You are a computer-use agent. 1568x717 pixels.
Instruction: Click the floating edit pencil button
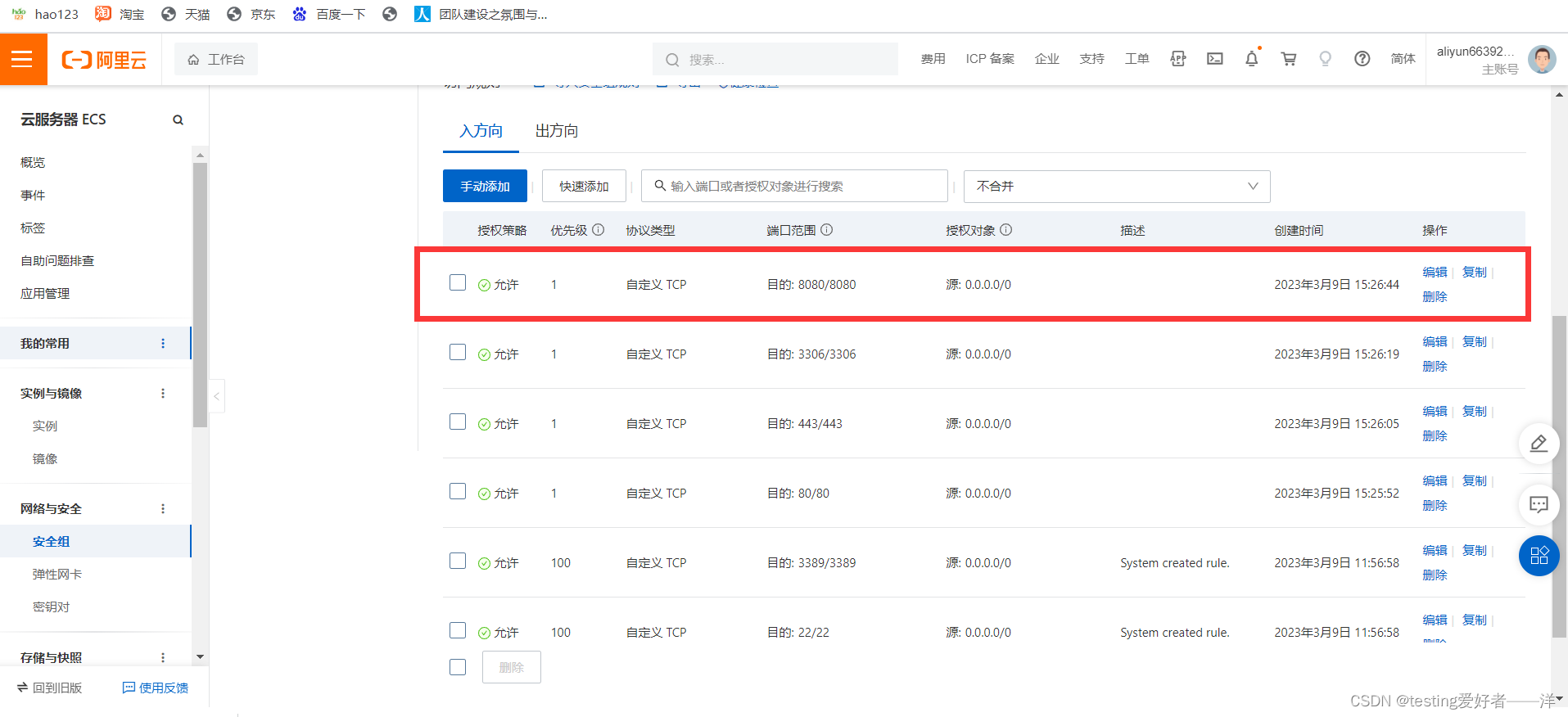(1539, 444)
